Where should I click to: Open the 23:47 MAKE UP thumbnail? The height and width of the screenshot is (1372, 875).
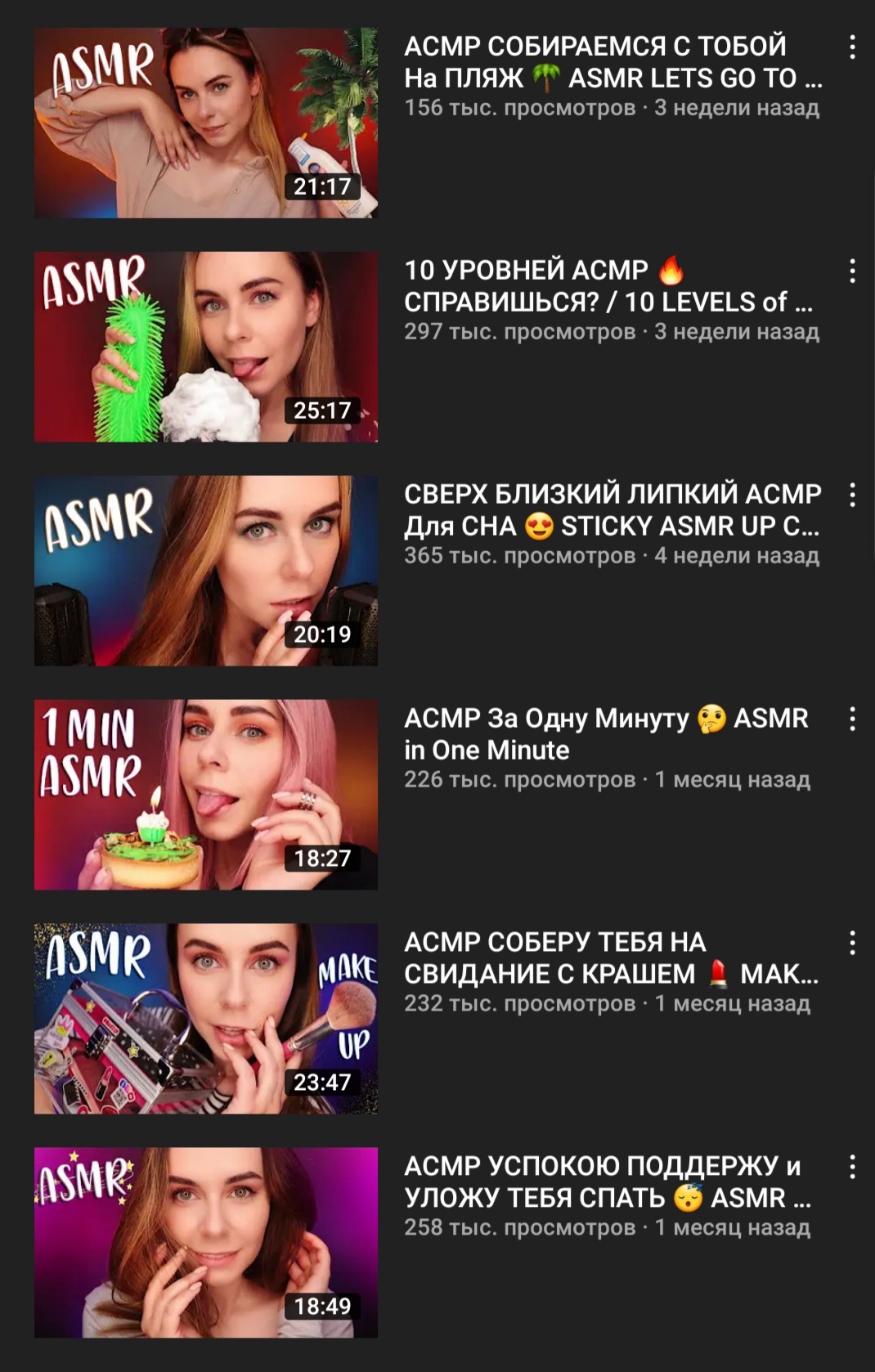point(206,1019)
